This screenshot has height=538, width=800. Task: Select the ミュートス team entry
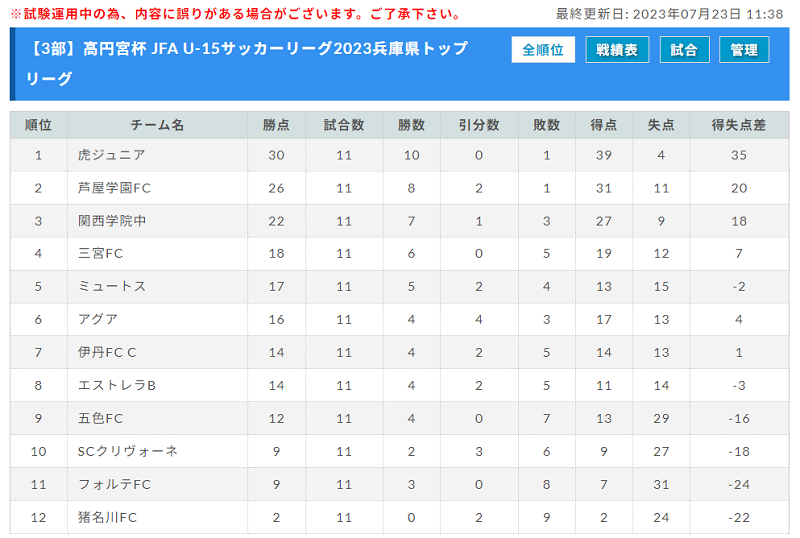112,286
